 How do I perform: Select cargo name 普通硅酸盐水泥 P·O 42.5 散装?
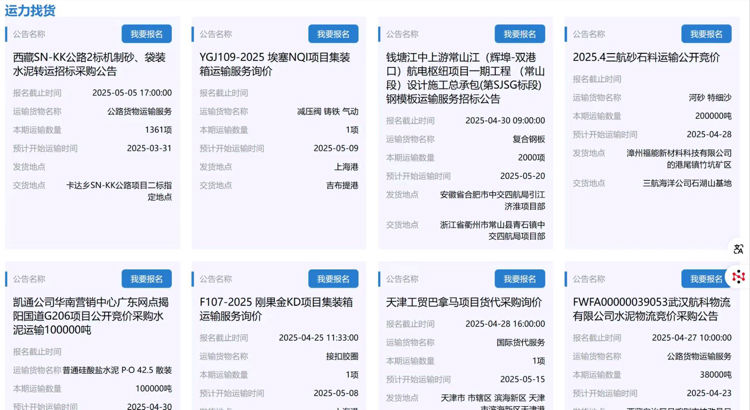(x=117, y=370)
